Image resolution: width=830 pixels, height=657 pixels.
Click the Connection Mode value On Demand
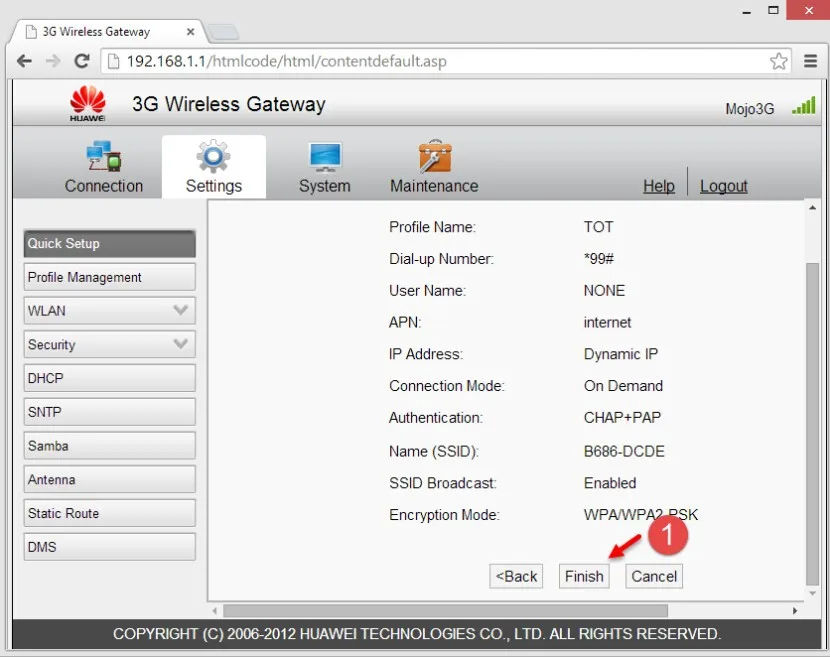[623, 386]
